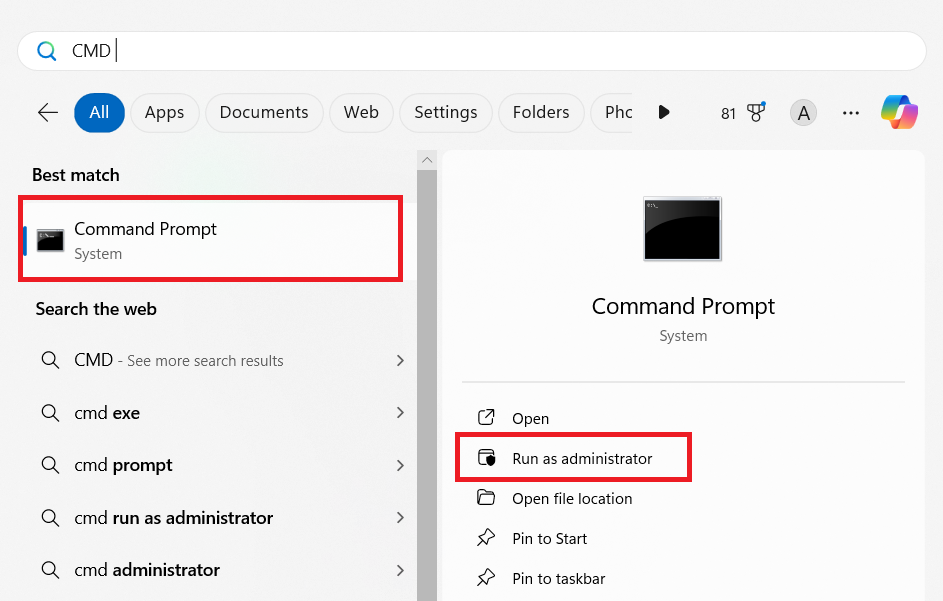
Task: Click the results scrollbar up arrow
Action: point(427,160)
